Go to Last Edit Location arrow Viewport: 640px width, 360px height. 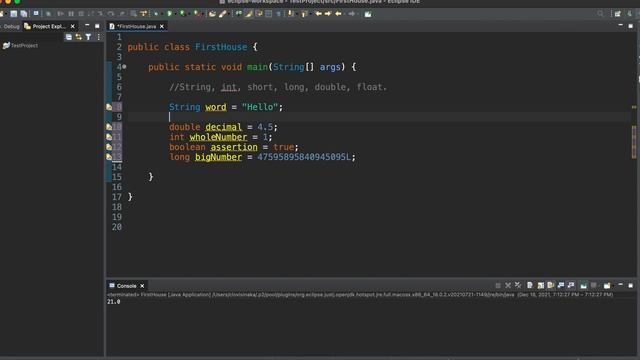tap(318, 14)
